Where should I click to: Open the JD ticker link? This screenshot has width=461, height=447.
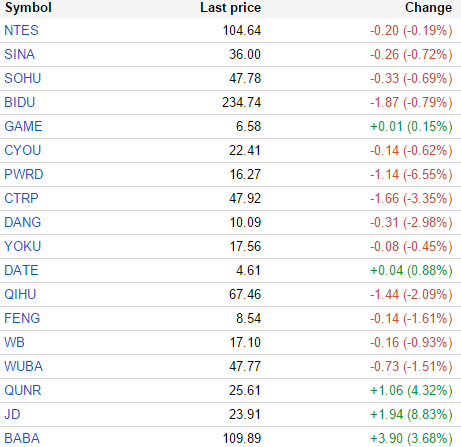coord(12,414)
